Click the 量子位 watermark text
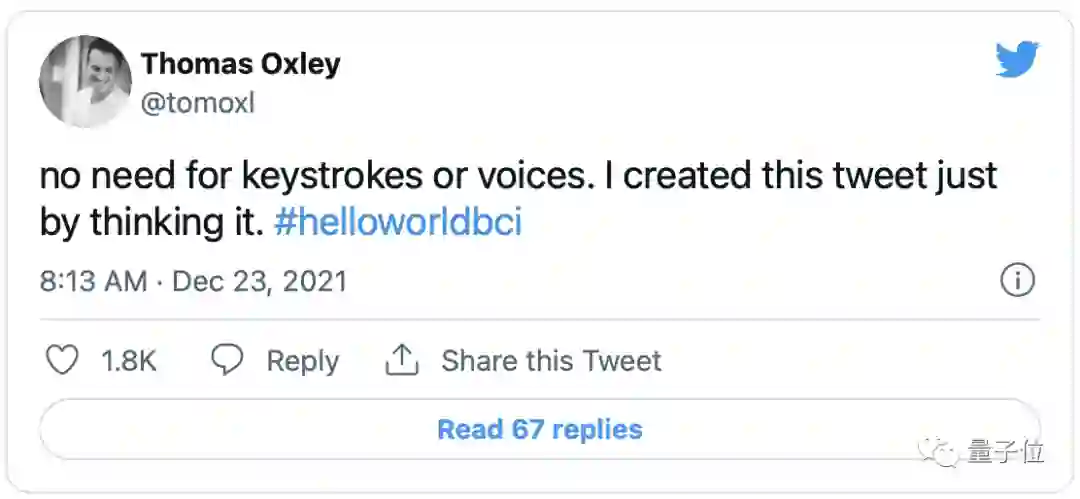 coord(1005,453)
